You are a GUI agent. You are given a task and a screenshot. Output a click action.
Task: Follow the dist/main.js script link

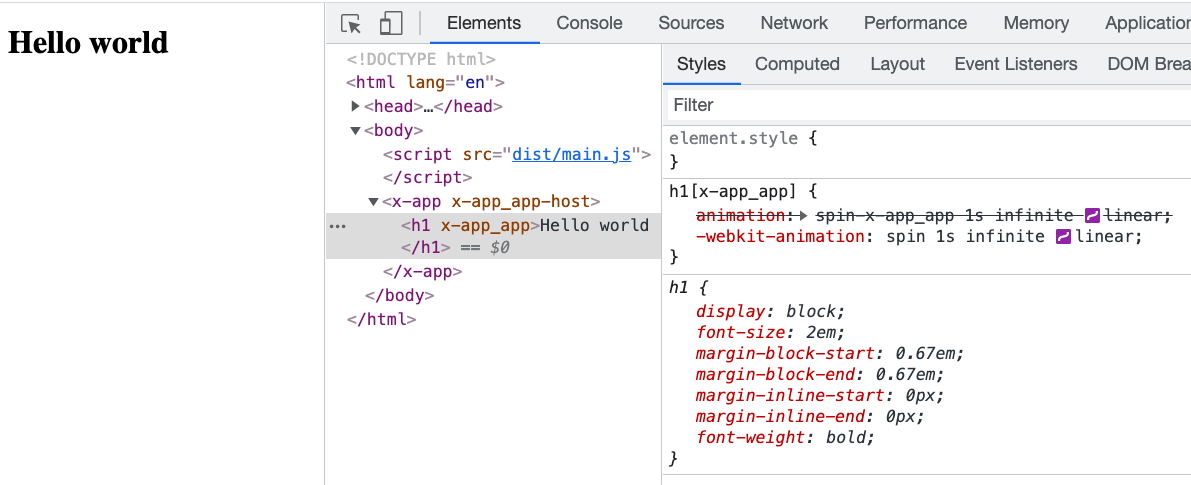pyautogui.click(x=572, y=155)
